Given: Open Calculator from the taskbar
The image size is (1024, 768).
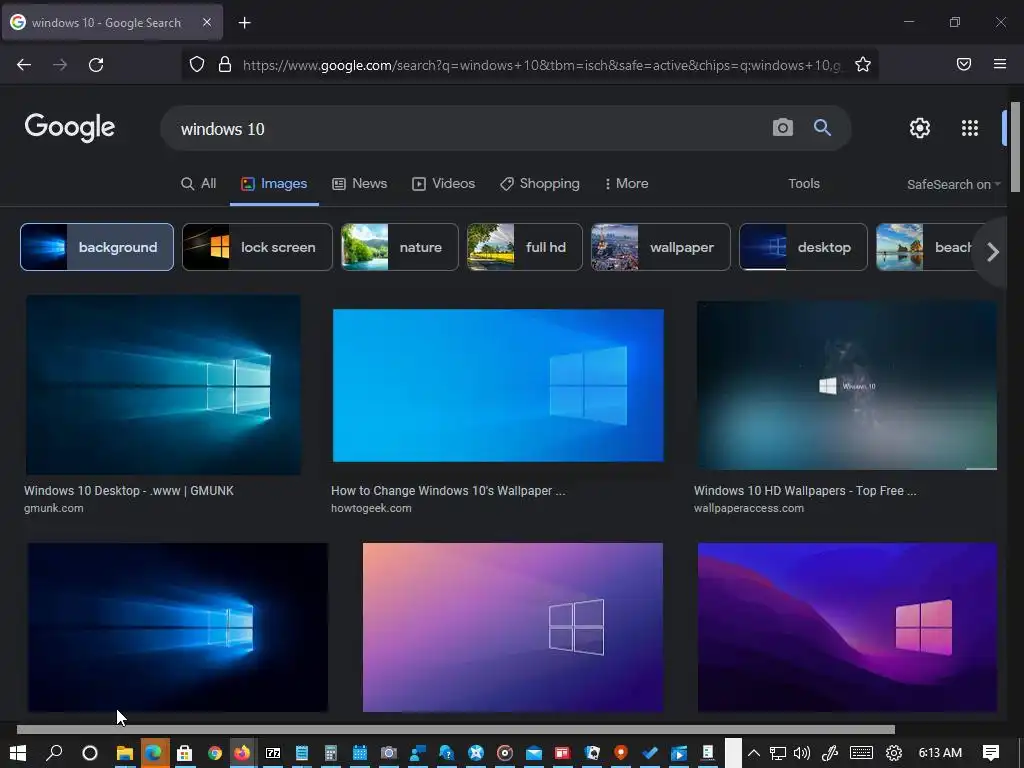Looking at the screenshot, I should click(331, 753).
